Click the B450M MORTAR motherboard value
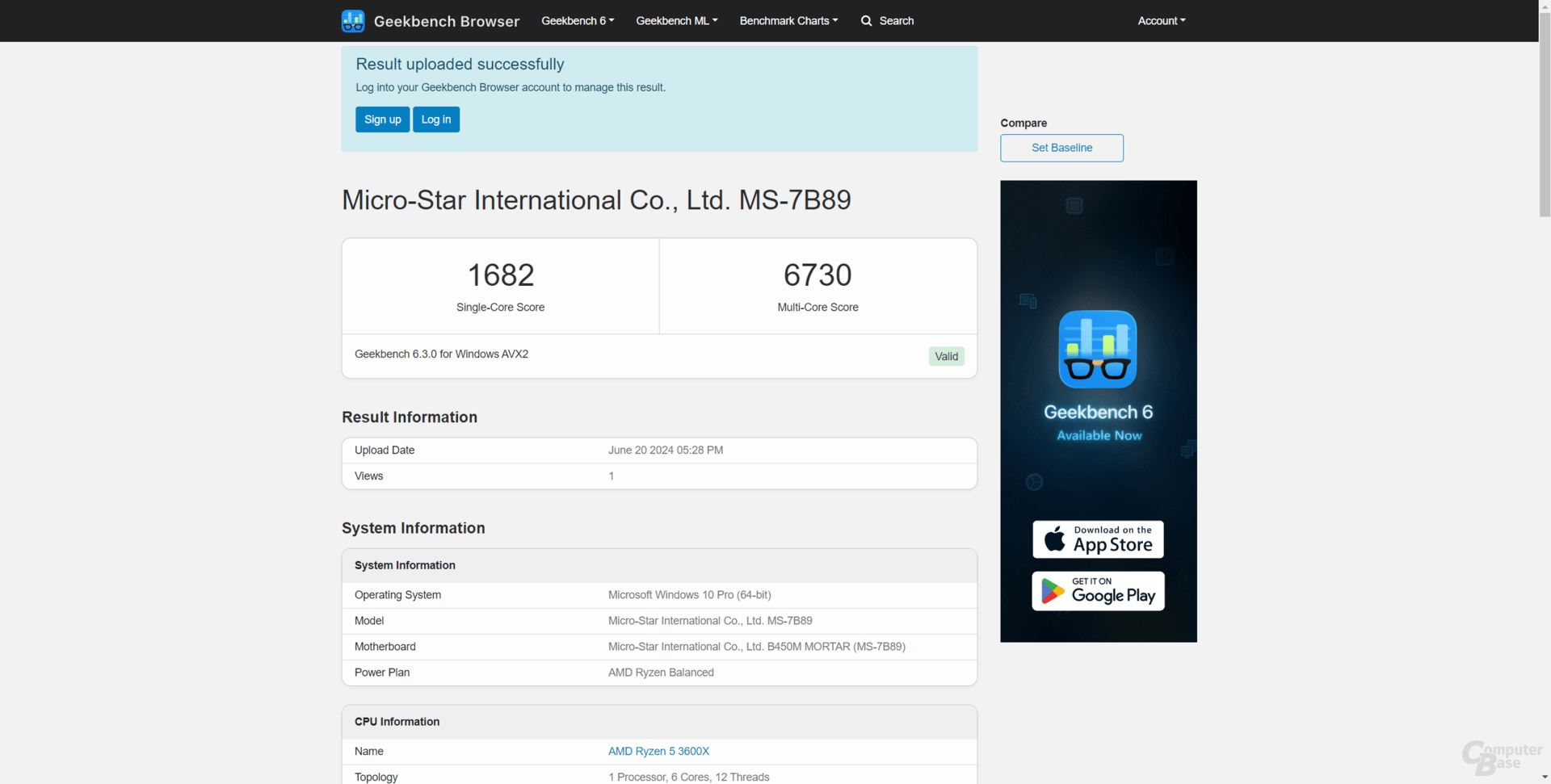This screenshot has width=1551, height=784. pyautogui.click(x=757, y=647)
